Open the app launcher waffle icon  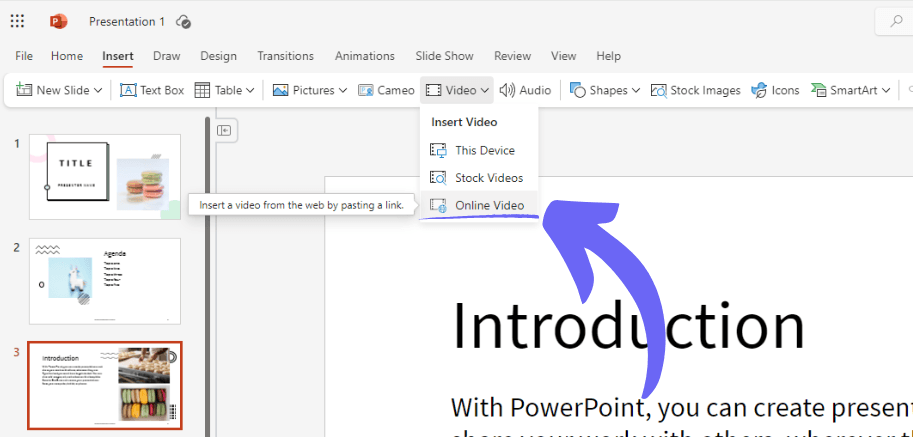(x=18, y=21)
